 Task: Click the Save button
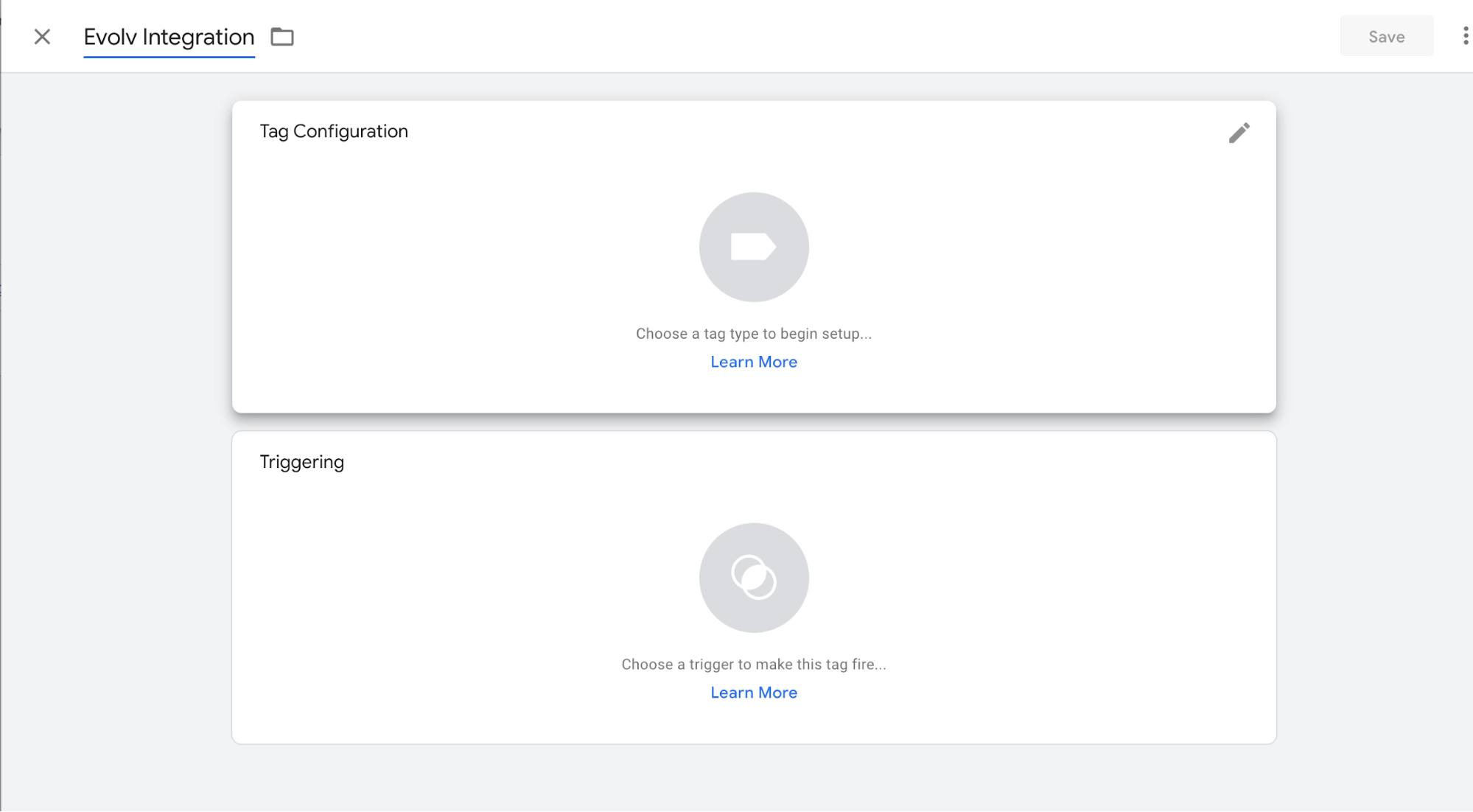pyautogui.click(x=1386, y=36)
